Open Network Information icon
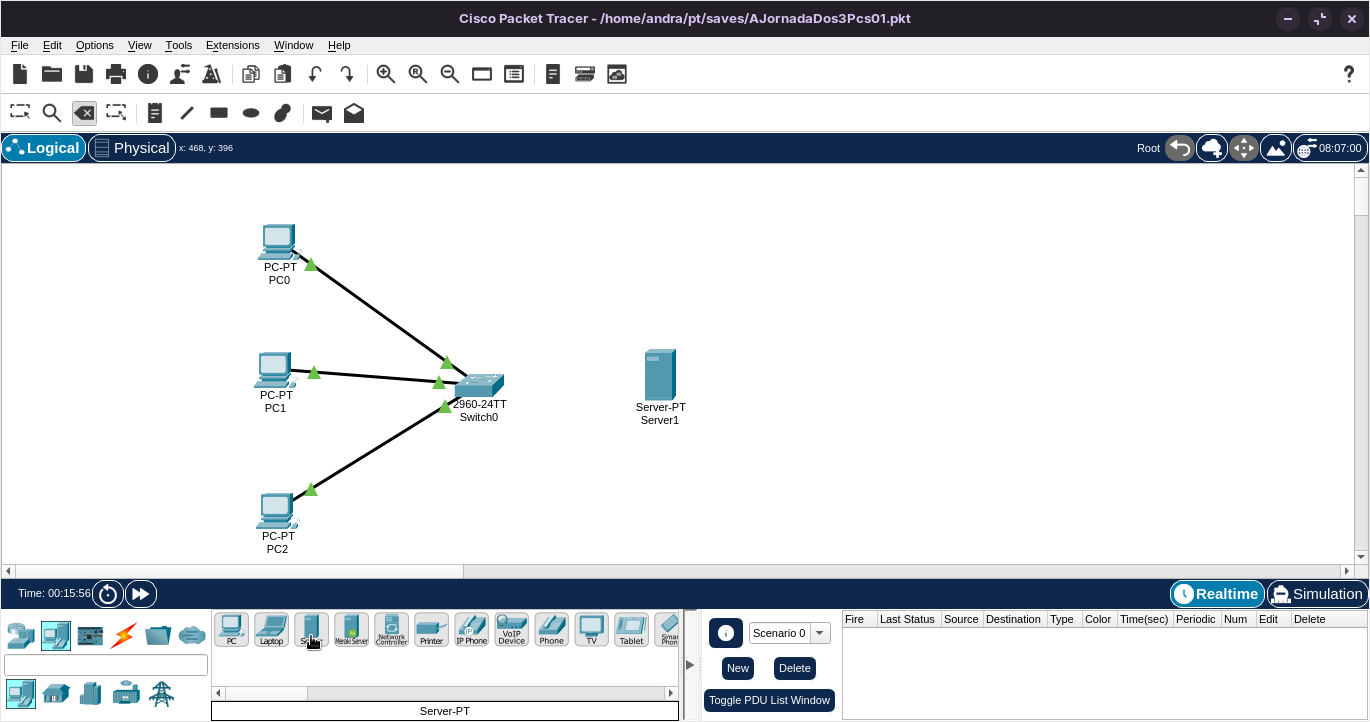The height and width of the screenshot is (722, 1370). coord(148,74)
